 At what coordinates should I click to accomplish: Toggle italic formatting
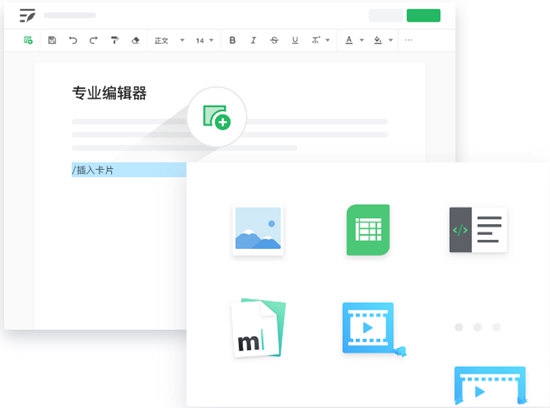click(x=253, y=40)
